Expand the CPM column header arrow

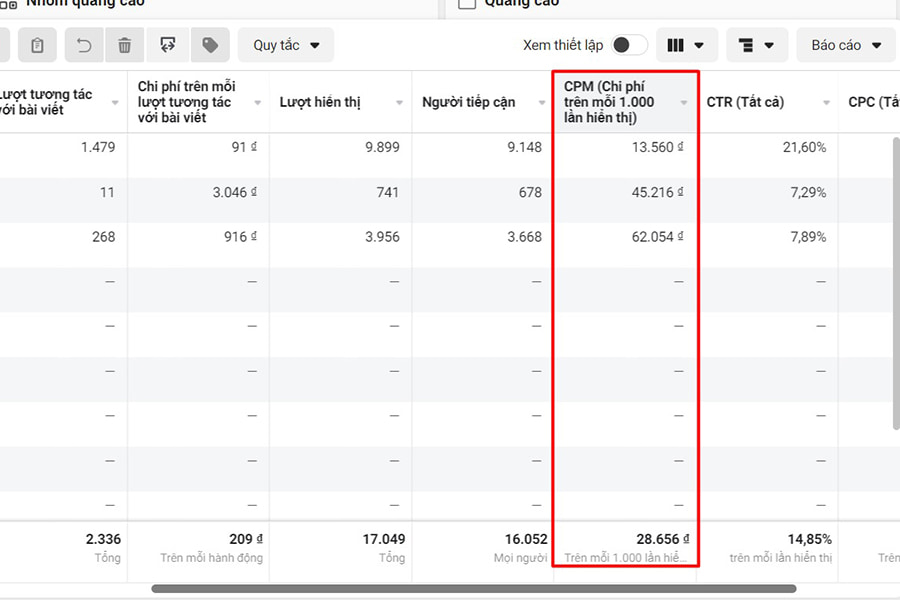[684, 103]
